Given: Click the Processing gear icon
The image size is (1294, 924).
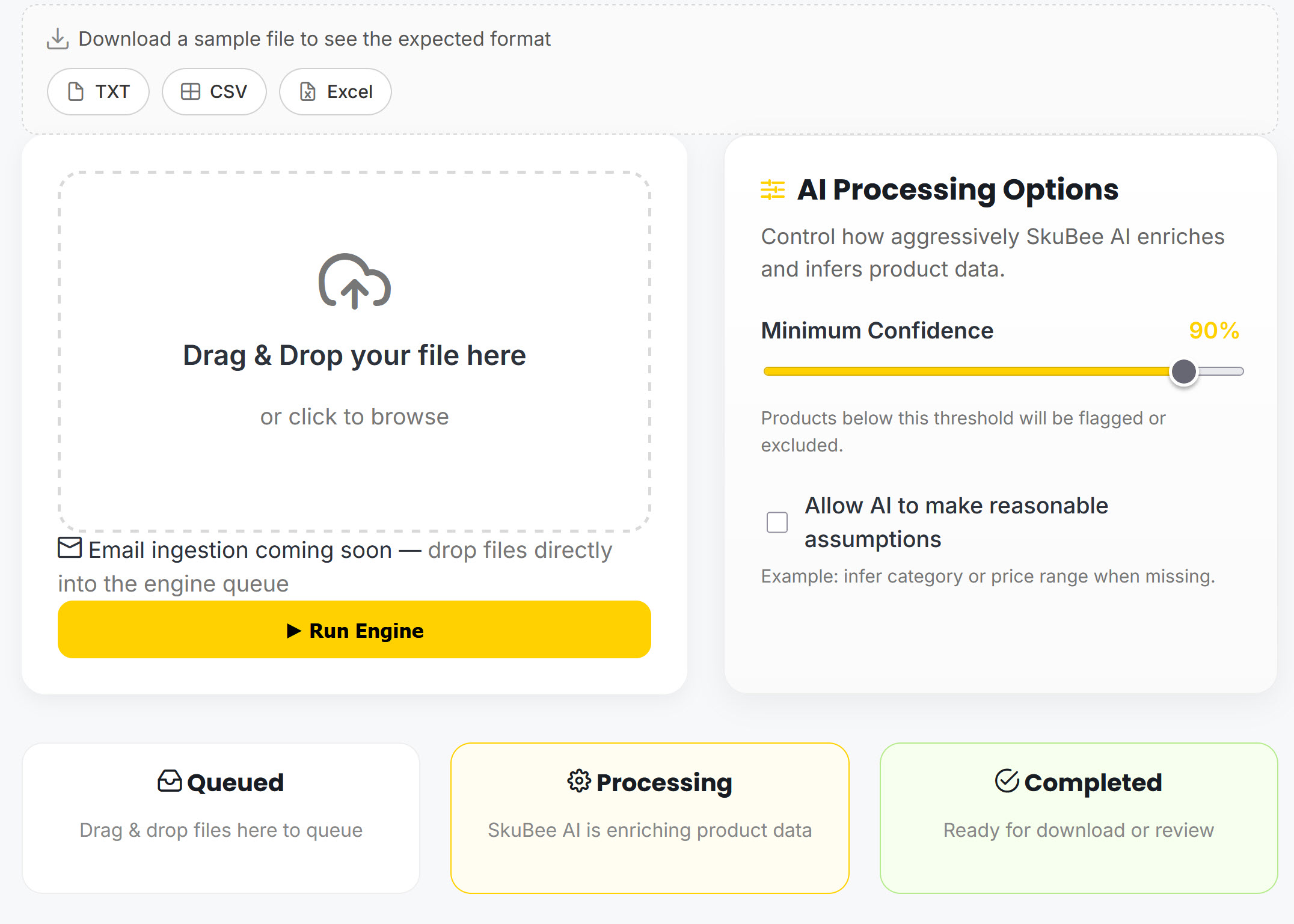Looking at the screenshot, I should point(579,782).
